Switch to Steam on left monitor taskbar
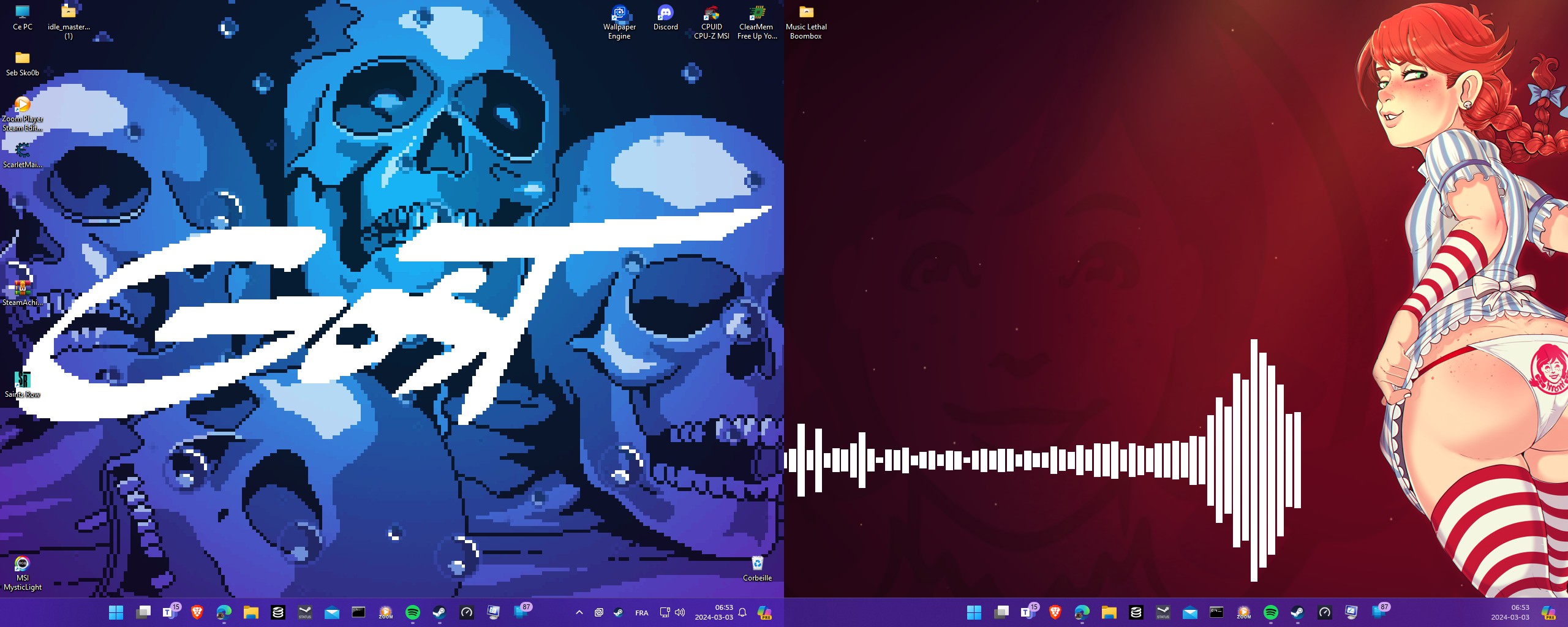The height and width of the screenshot is (627, 1568). pyautogui.click(x=440, y=612)
